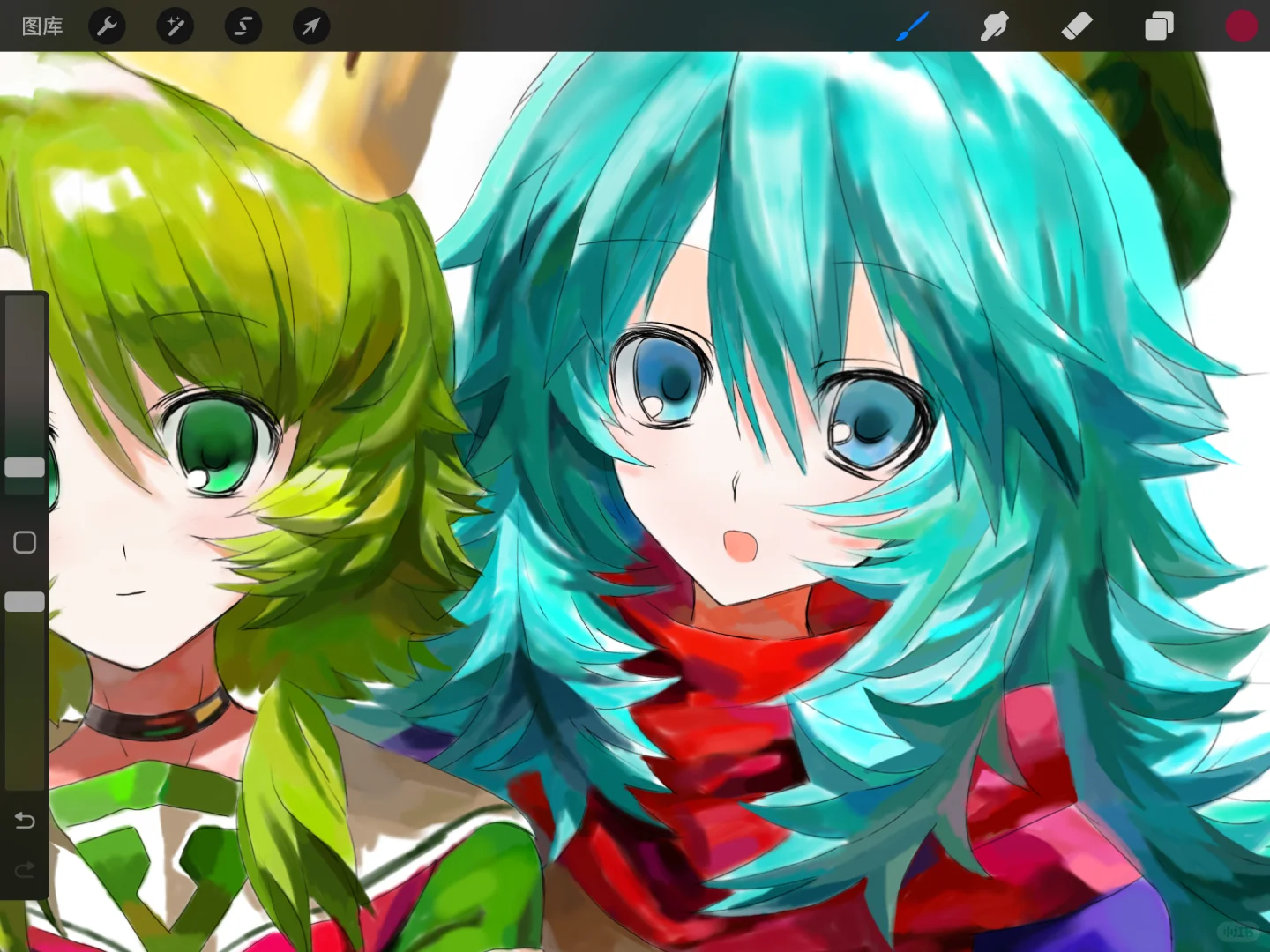Click the brush opacity slider handle

coord(25,602)
